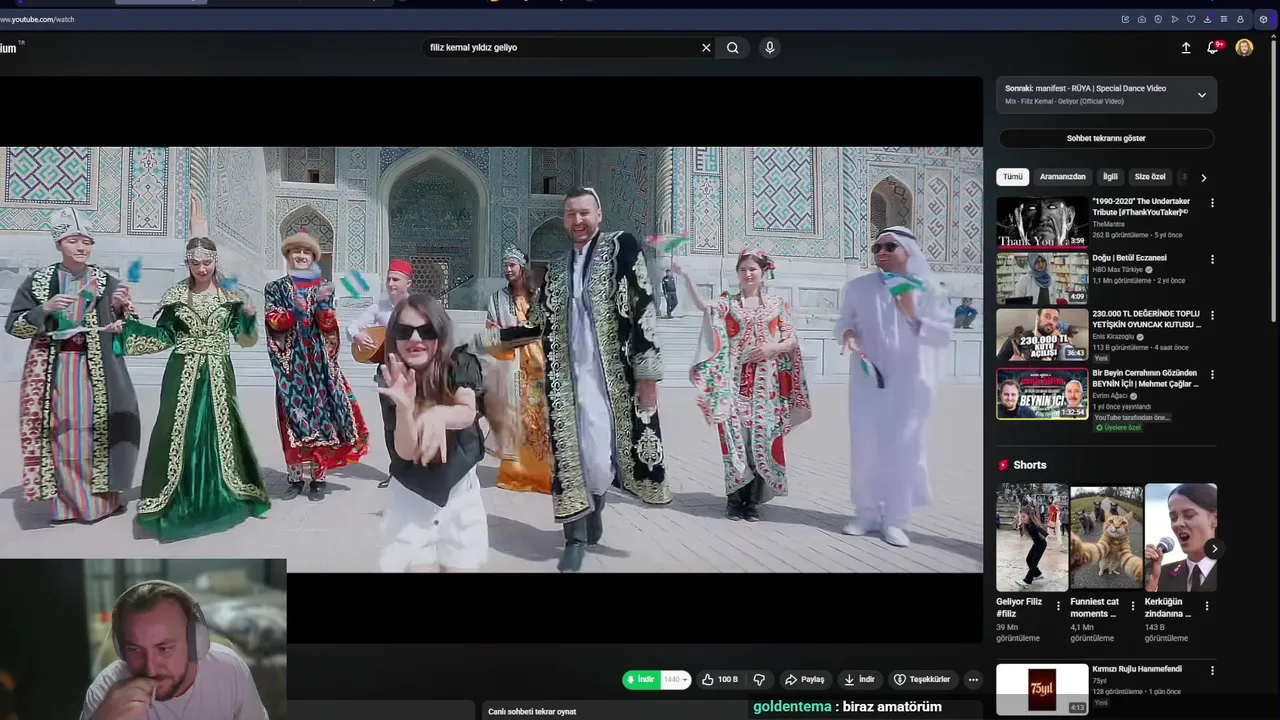This screenshot has height=720, width=1280.
Task: Open options for Funniest cat moments short
Action: coord(1132,605)
